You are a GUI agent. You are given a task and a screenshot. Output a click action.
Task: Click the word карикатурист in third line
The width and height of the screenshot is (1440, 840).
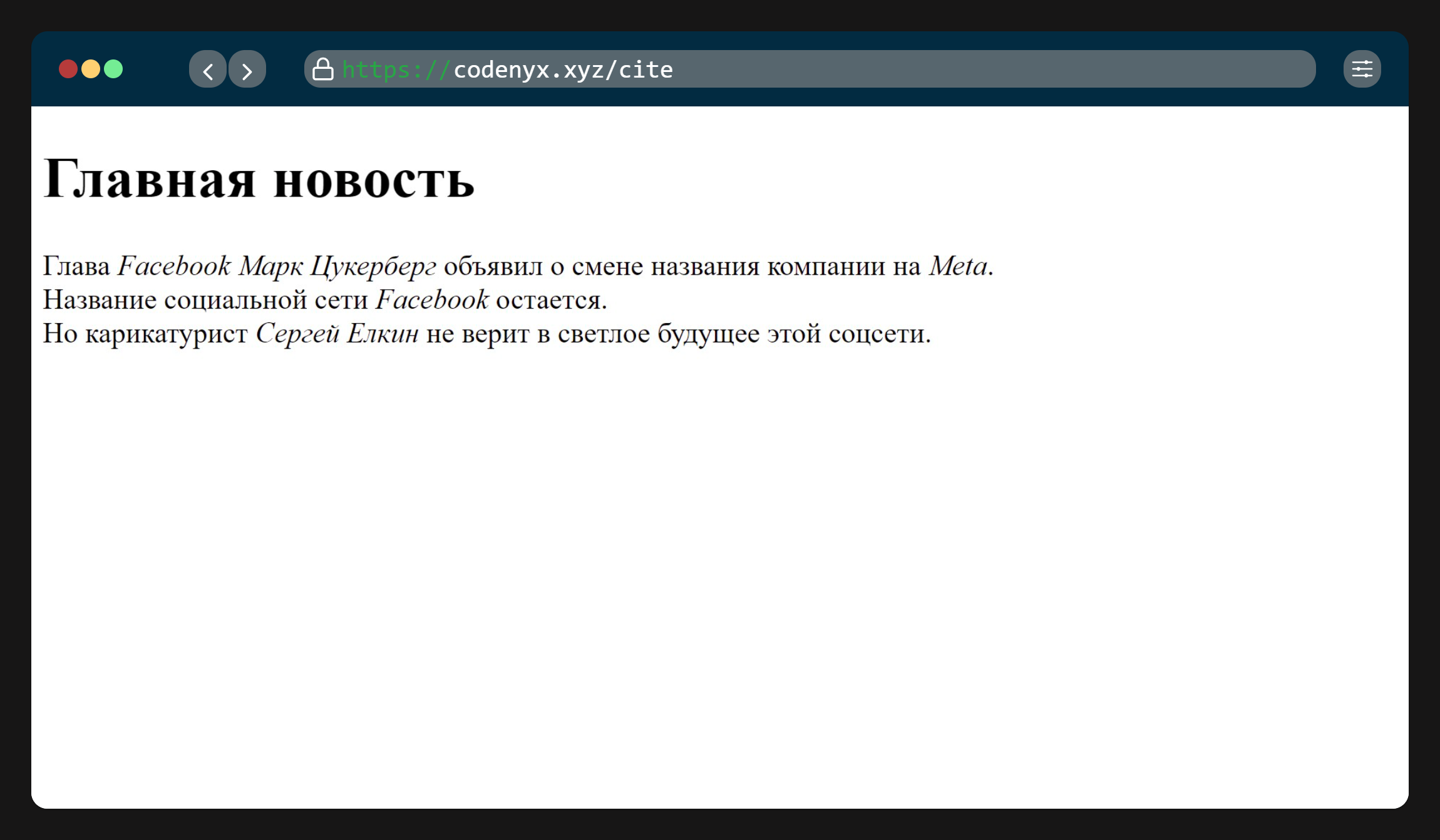pos(167,334)
